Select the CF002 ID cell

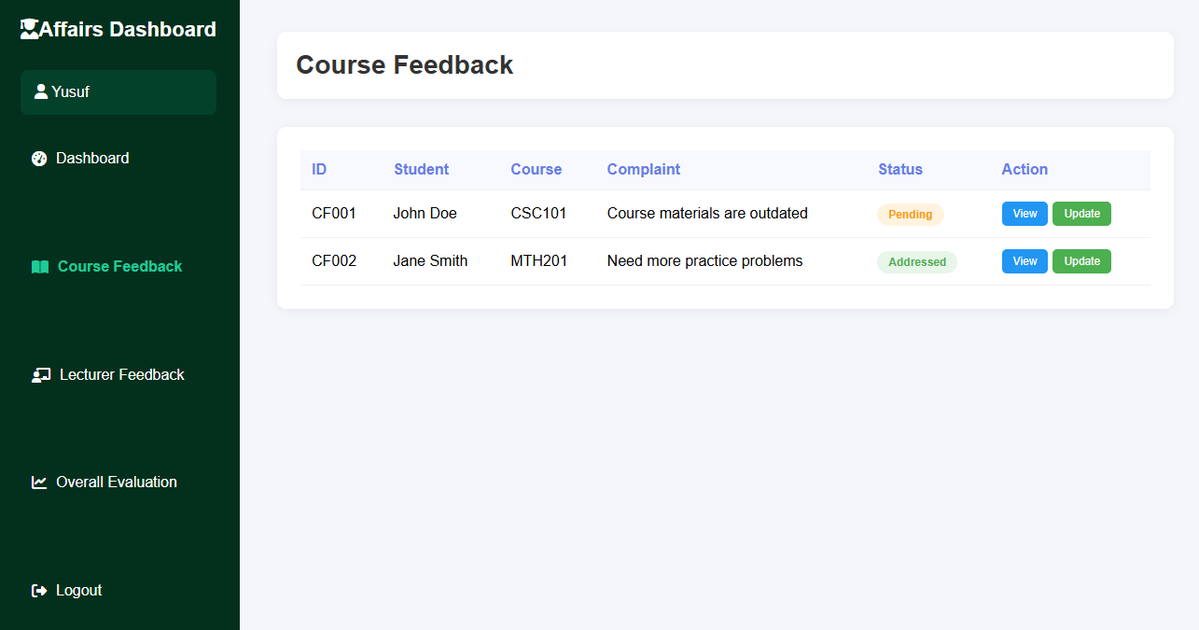(333, 261)
